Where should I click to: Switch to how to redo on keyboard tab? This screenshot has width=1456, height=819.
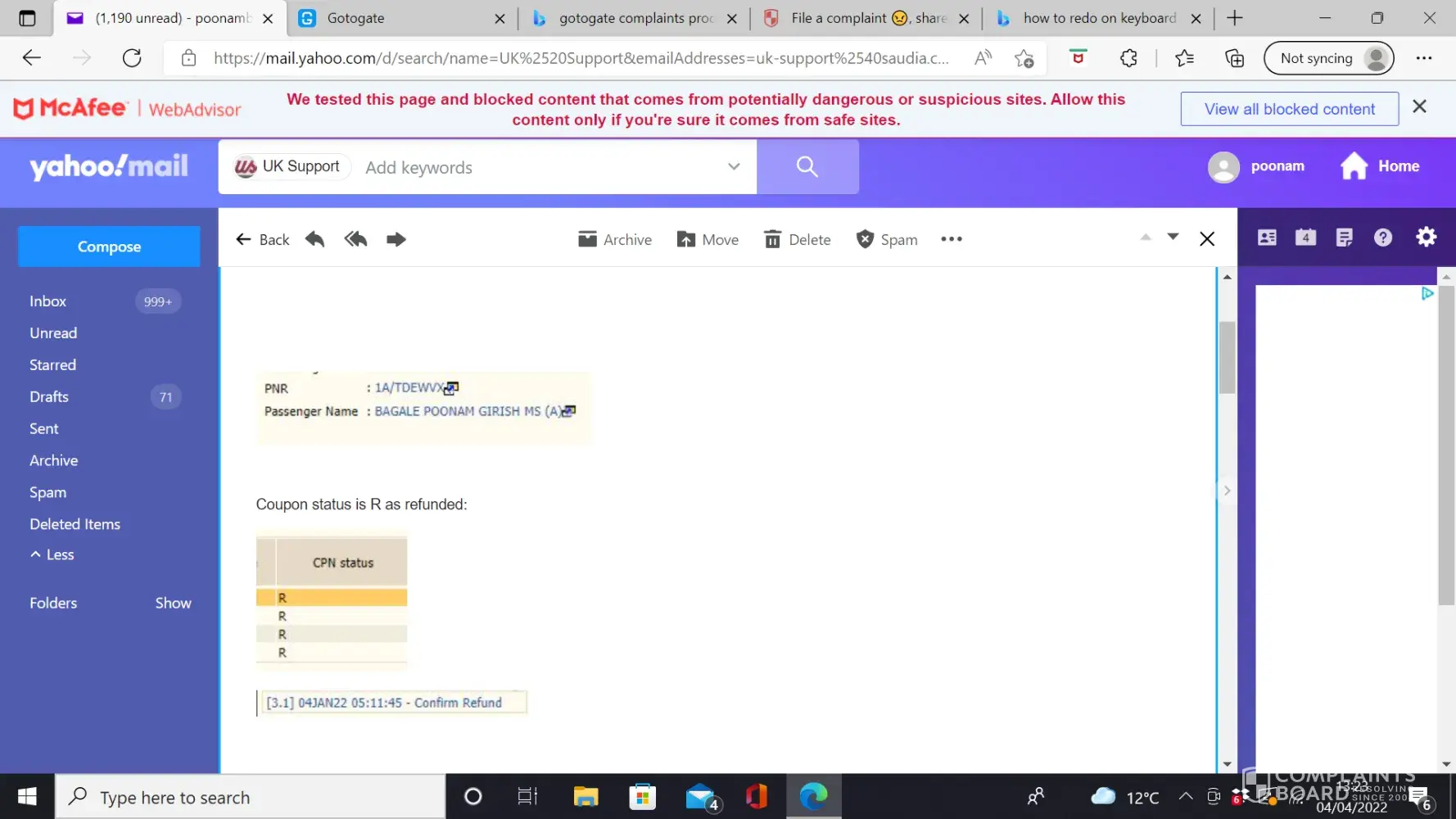pos(1099,18)
